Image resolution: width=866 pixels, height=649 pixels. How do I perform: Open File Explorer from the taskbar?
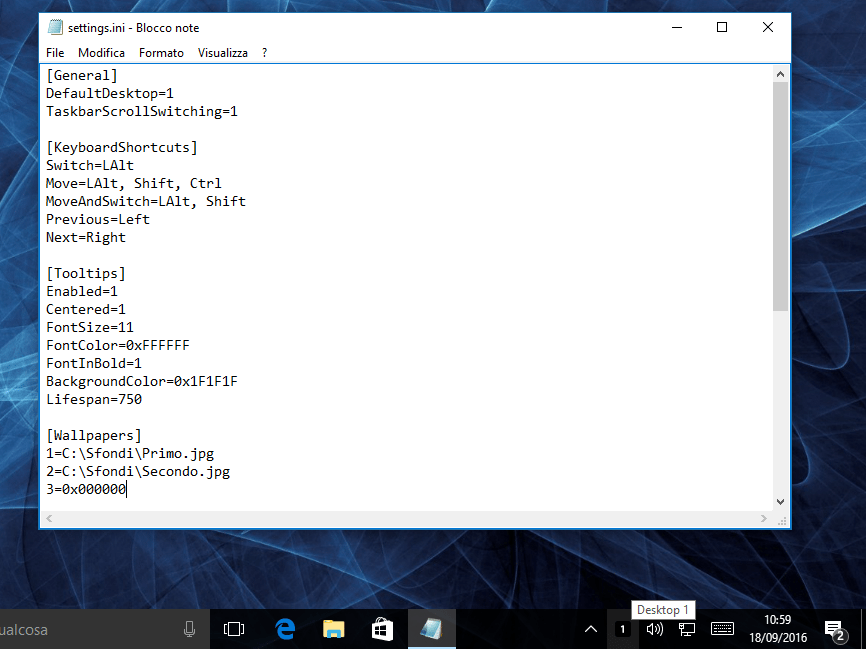click(334, 629)
